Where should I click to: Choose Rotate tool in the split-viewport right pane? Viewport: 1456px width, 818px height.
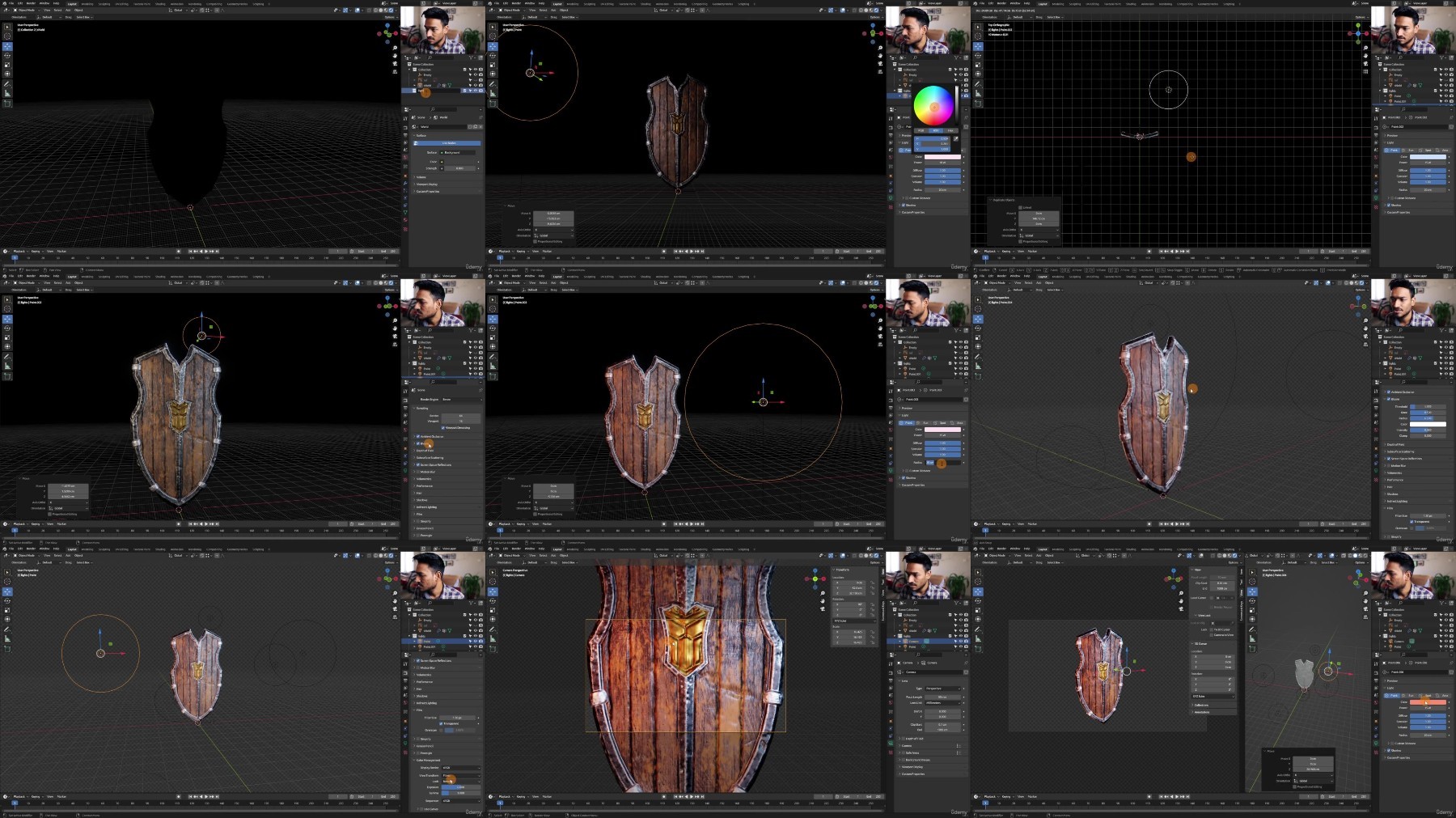coord(1252,601)
